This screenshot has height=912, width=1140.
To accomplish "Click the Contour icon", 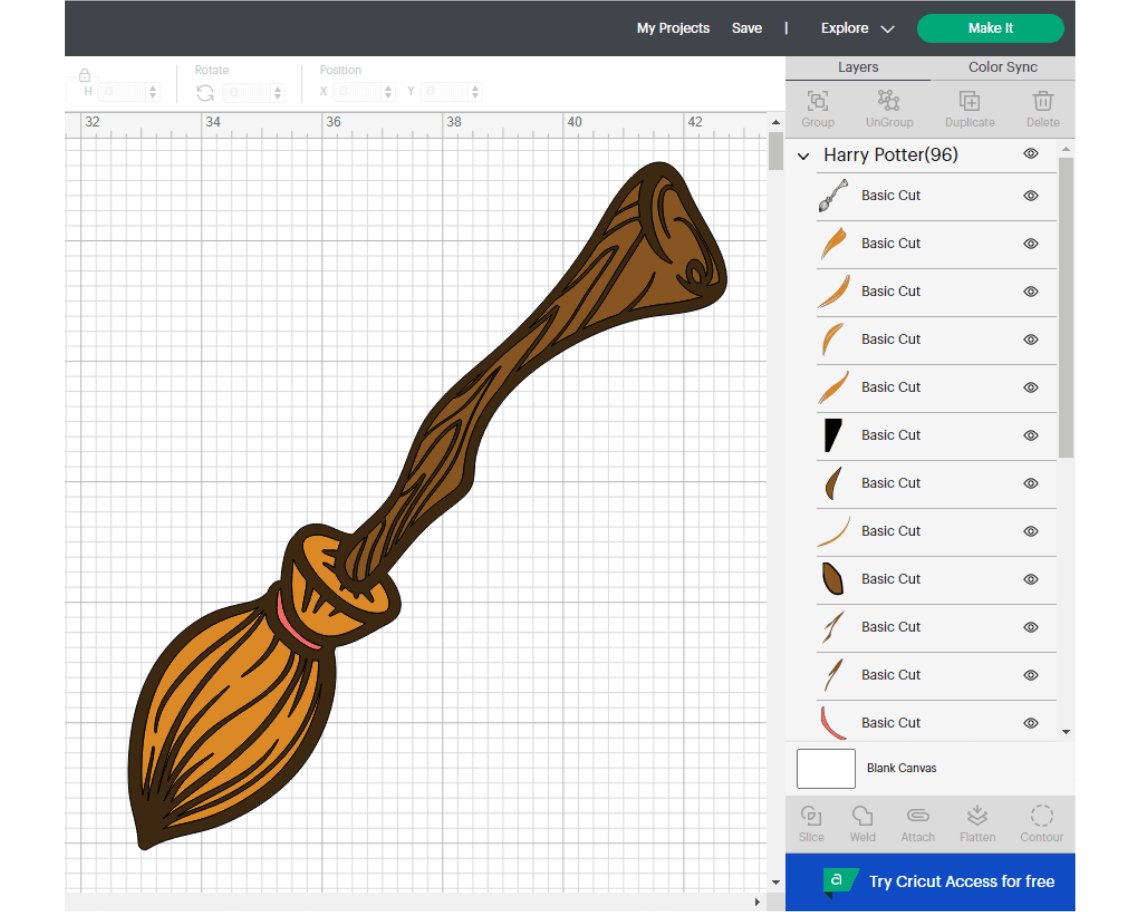I will (1041, 816).
